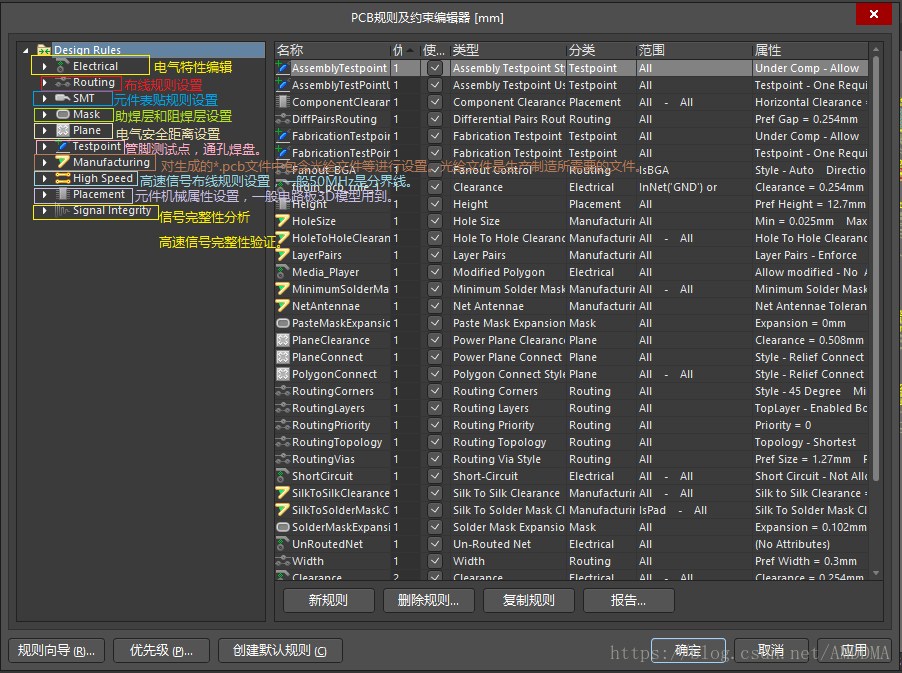Screen dimensions: 902x673
Task: Click the LayerPairs rule icon
Action: 282,255
